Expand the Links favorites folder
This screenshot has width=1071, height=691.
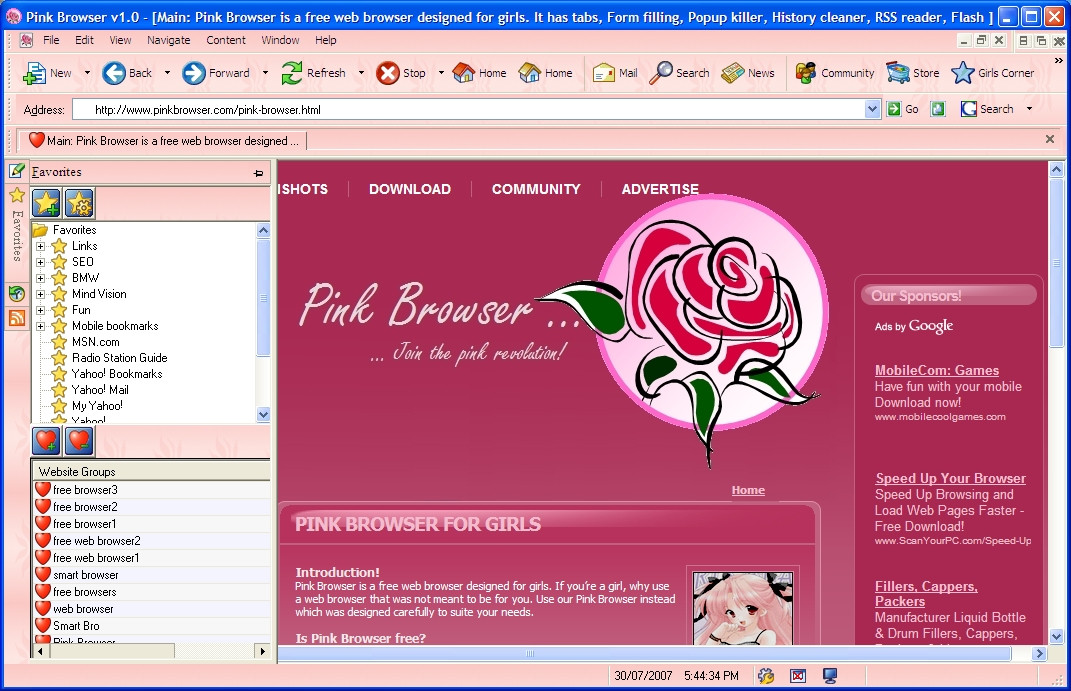click(x=40, y=246)
